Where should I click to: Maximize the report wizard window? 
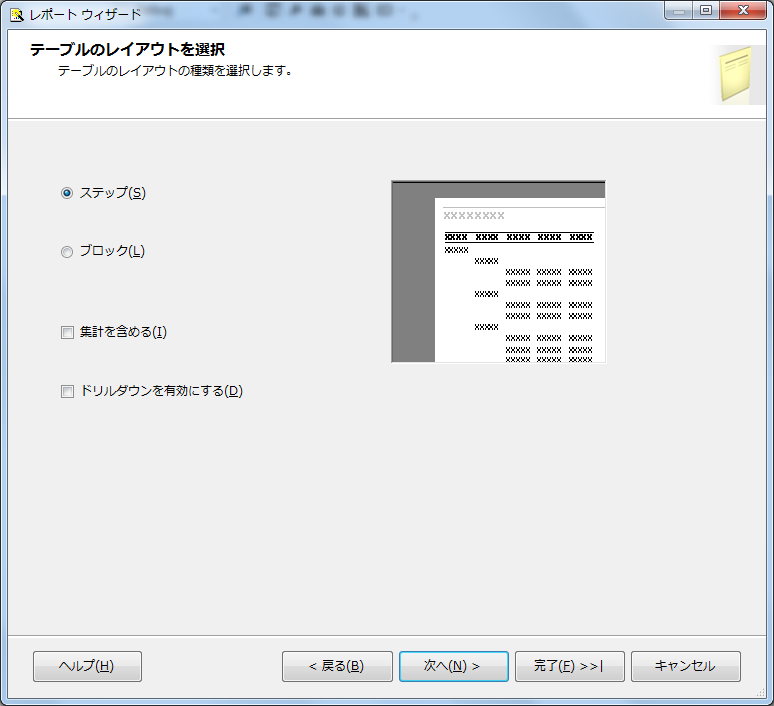tap(706, 10)
